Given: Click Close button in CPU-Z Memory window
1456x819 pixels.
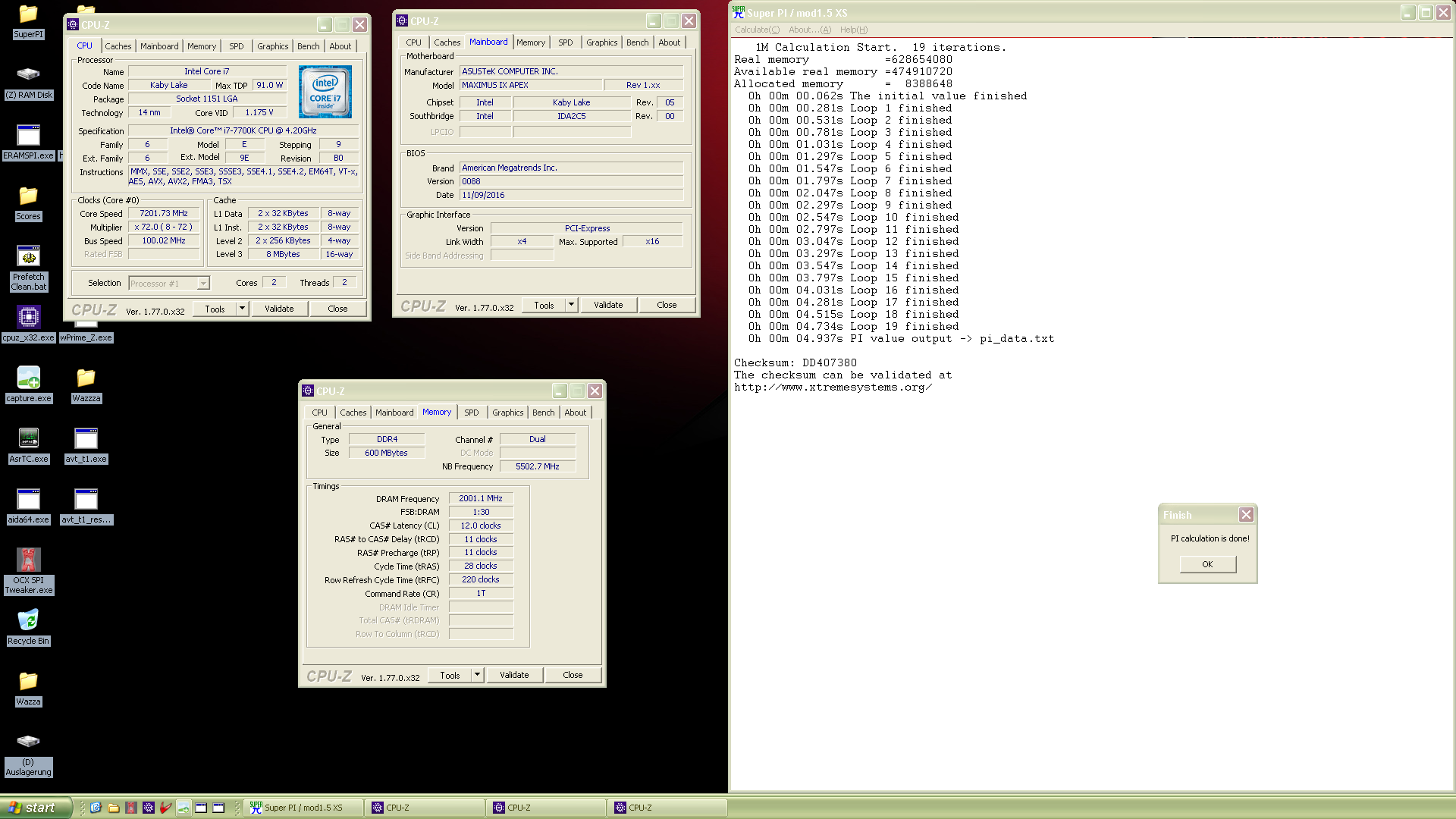Looking at the screenshot, I should point(573,675).
